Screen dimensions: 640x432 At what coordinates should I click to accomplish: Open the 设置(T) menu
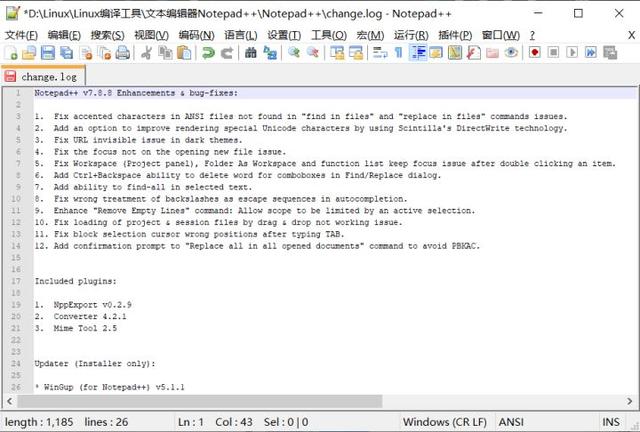tap(284, 36)
